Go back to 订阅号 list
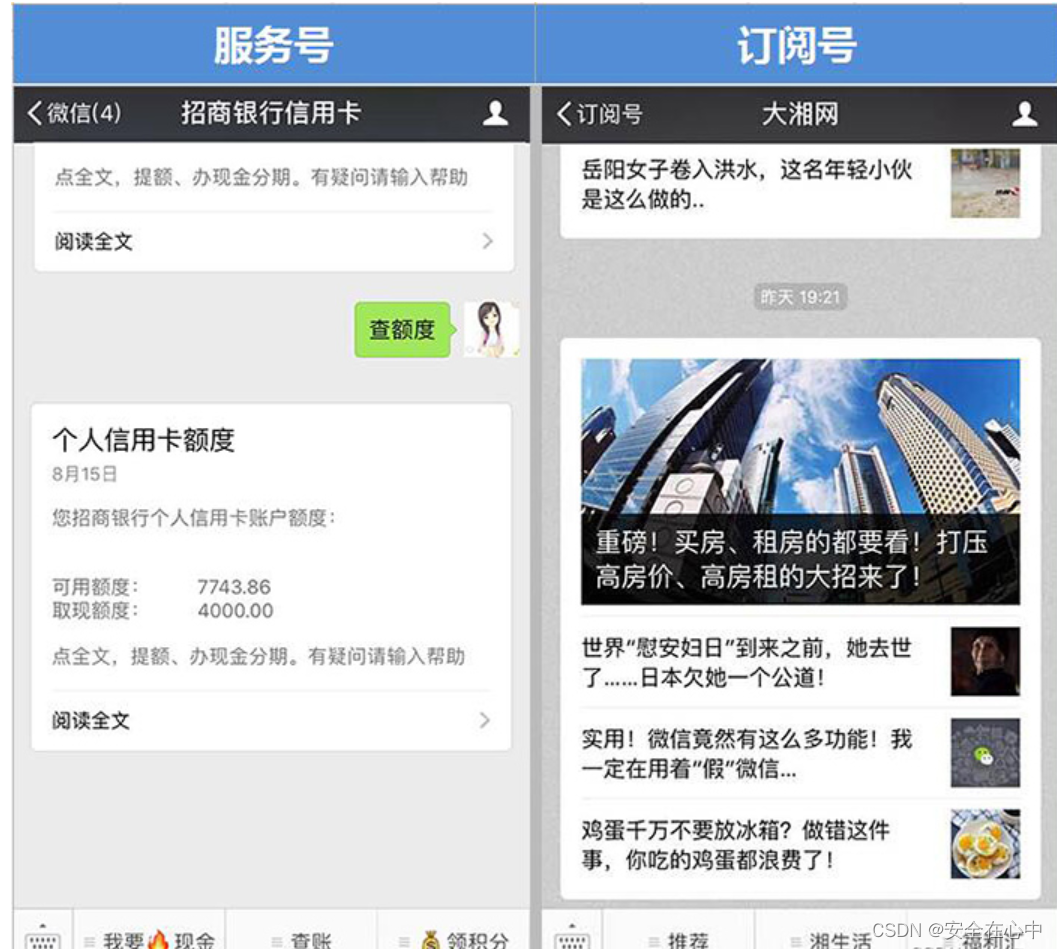Screen dimensions: 1057x949 (599, 113)
